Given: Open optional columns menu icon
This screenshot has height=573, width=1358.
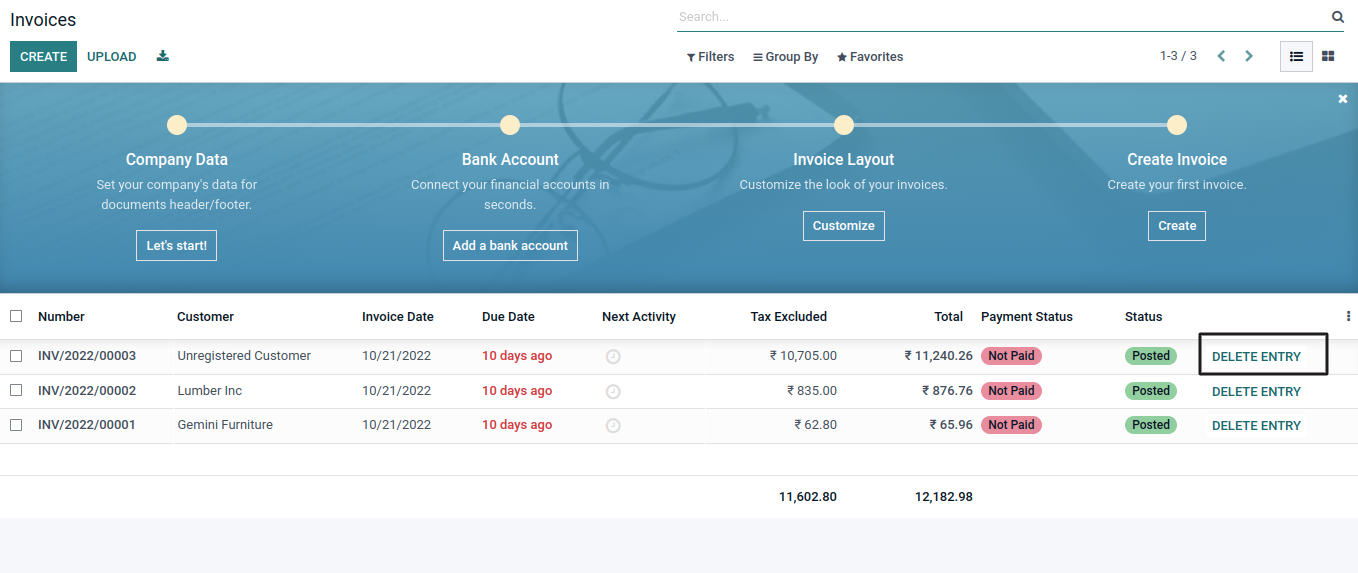Looking at the screenshot, I should [1348, 316].
